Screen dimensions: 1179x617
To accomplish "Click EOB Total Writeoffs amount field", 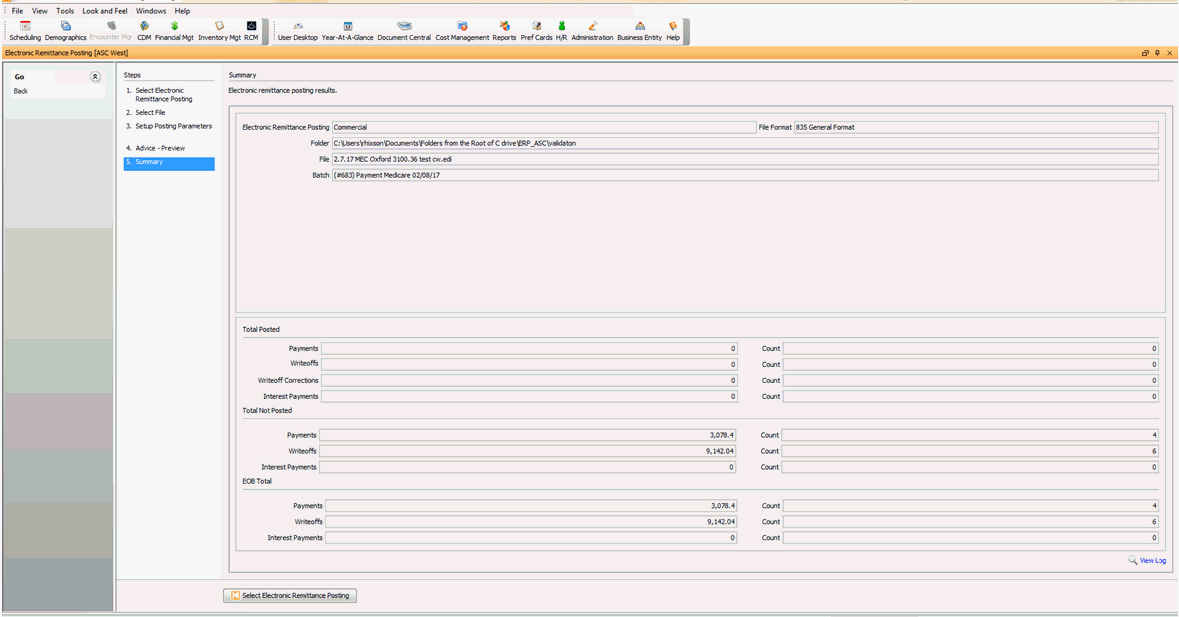I will pyautogui.click(x=532, y=522).
